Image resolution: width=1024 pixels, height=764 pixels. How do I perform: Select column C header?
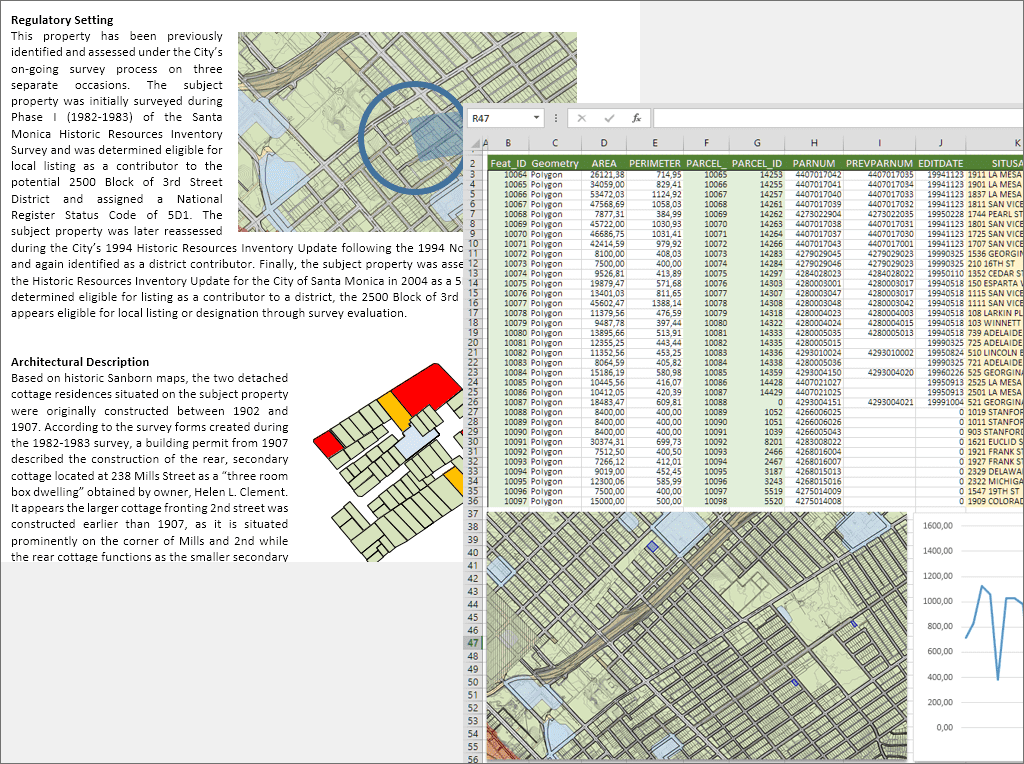point(554,143)
